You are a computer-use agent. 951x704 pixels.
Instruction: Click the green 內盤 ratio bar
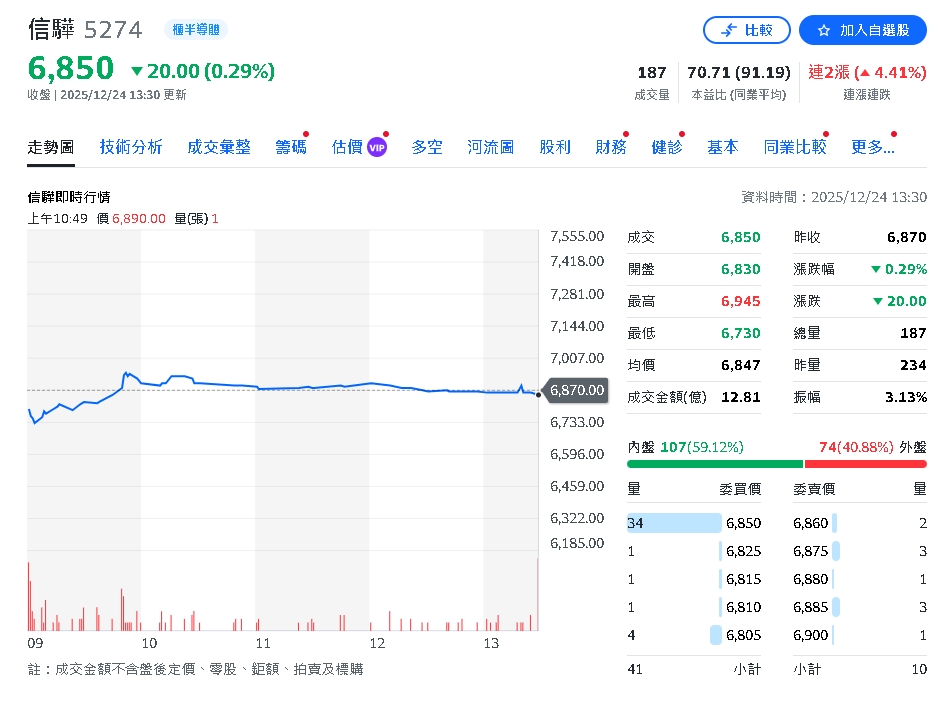tap(714, 464)
